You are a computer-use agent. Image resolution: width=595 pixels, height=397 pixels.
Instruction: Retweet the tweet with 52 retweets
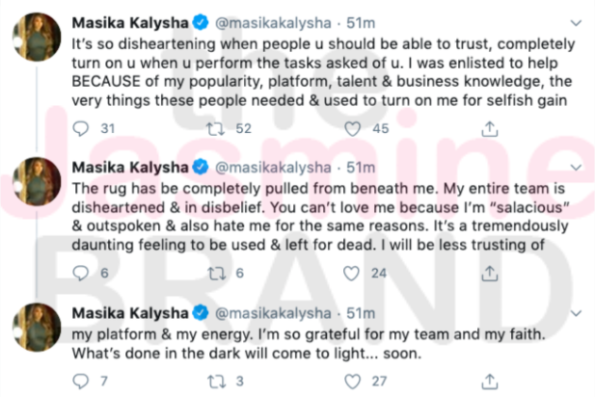[x=216, y=129]
